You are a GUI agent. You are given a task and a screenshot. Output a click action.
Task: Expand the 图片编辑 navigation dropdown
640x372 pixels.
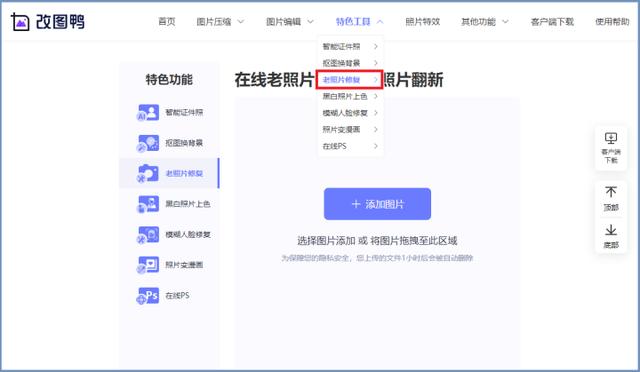pyautogui.click(x=290, y=22)
